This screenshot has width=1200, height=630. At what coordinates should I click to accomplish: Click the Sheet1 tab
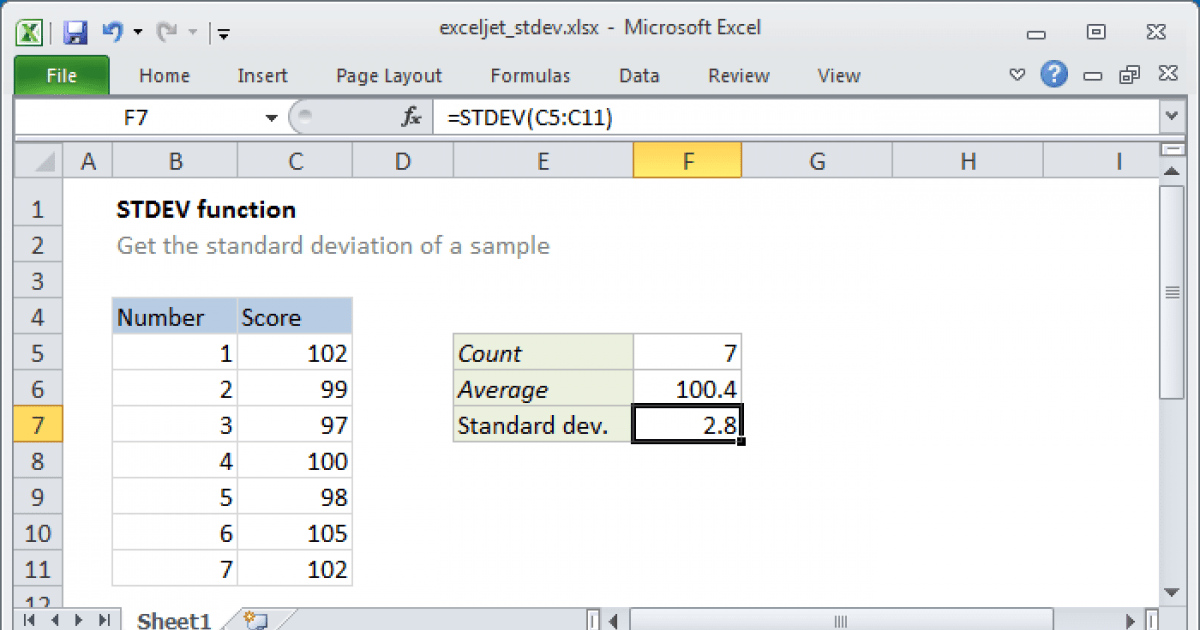click(x=172, y=620)
